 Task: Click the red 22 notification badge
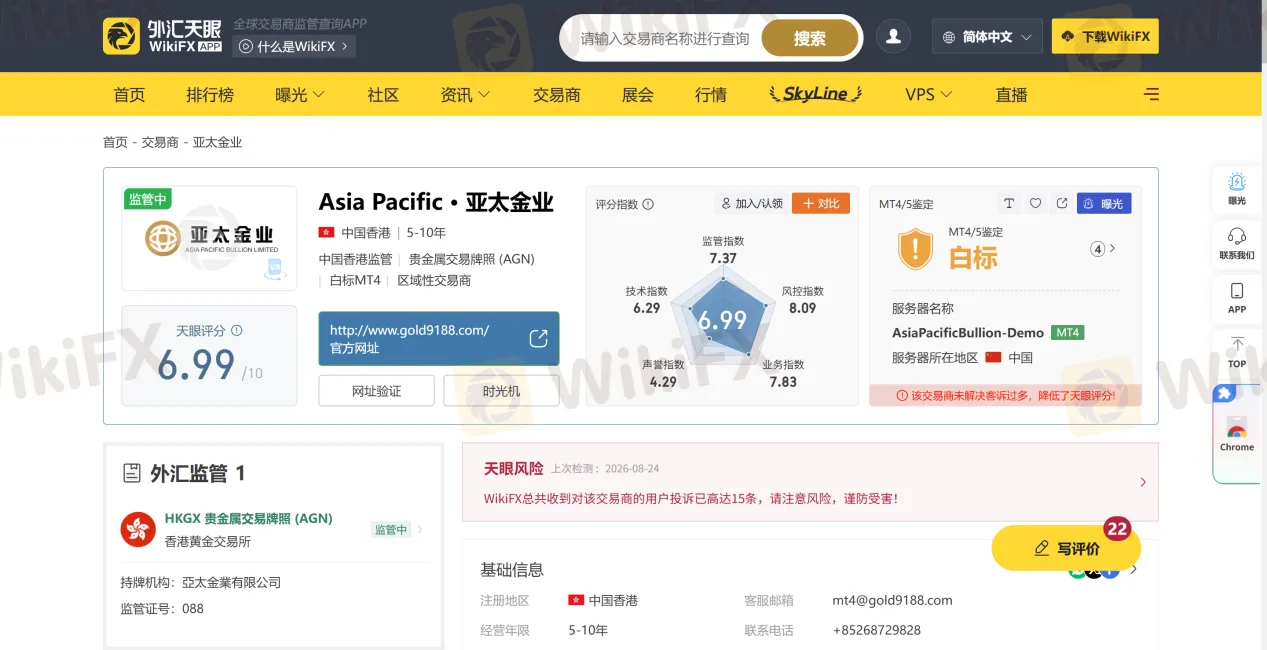pos(1117,529)
